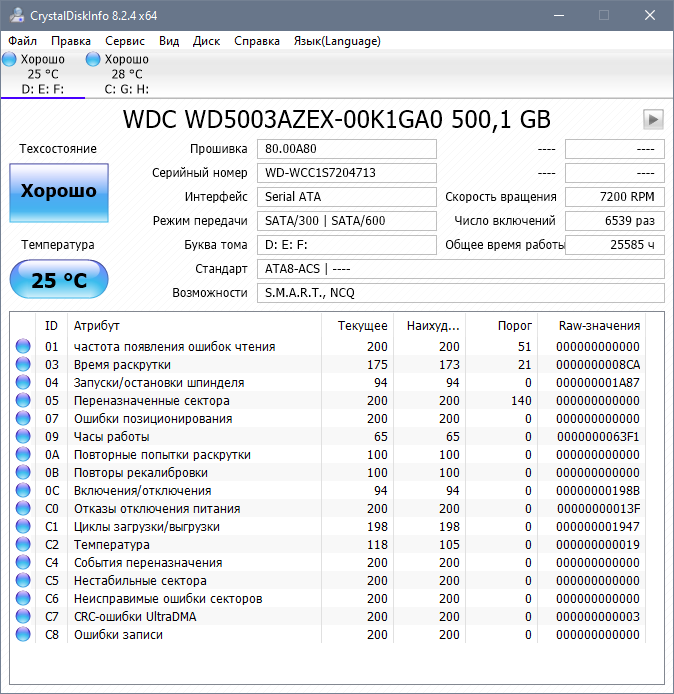Click the 25 °C temperature indicator
Screen dimensions: 674x694
59,280
